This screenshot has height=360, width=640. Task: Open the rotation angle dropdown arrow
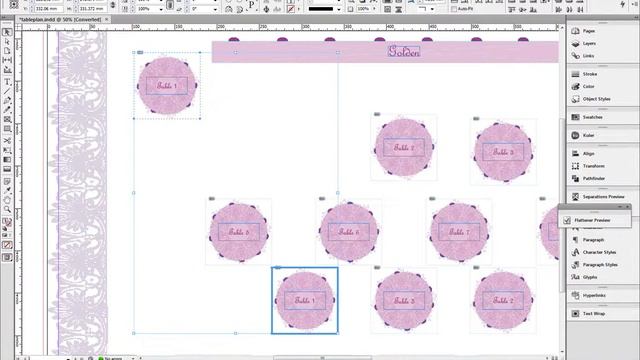[x=215, y=9]
